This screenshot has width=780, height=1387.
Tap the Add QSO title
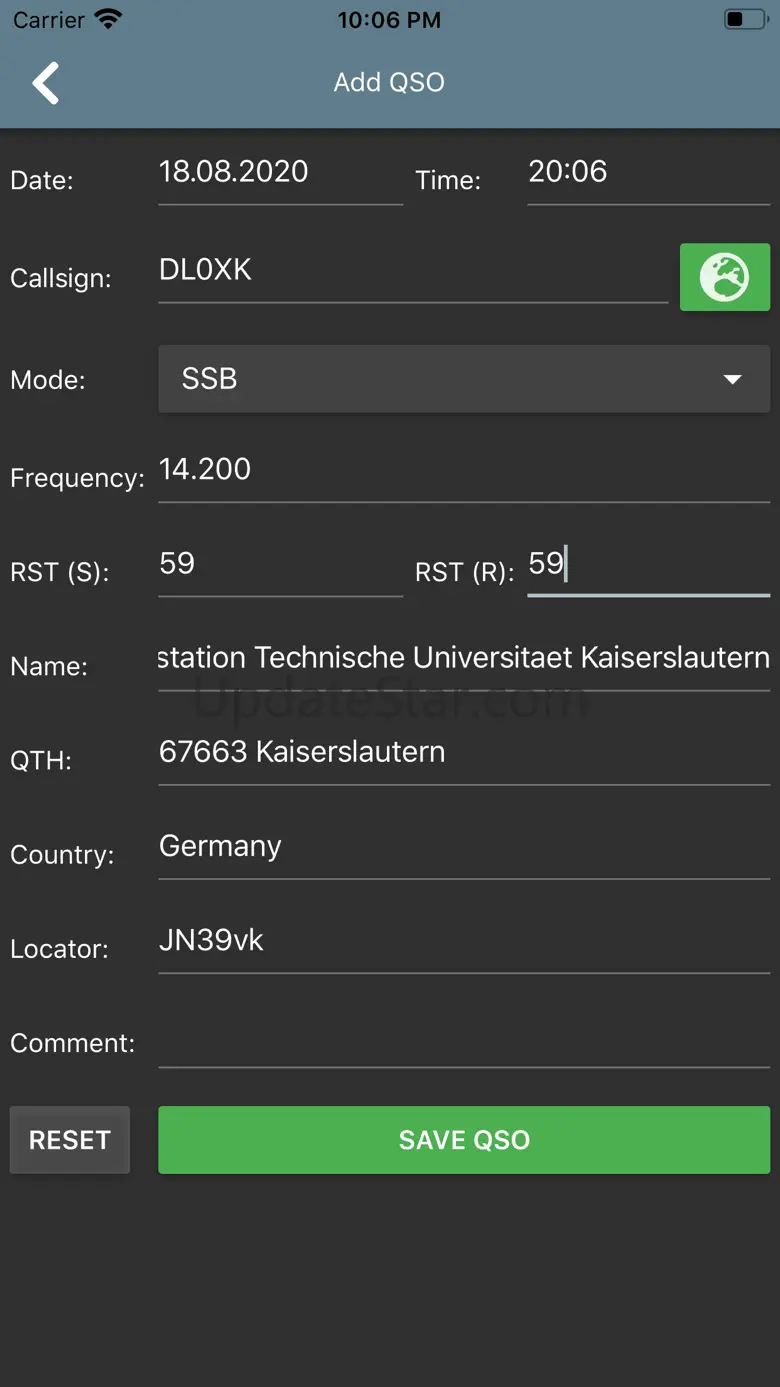389,82
